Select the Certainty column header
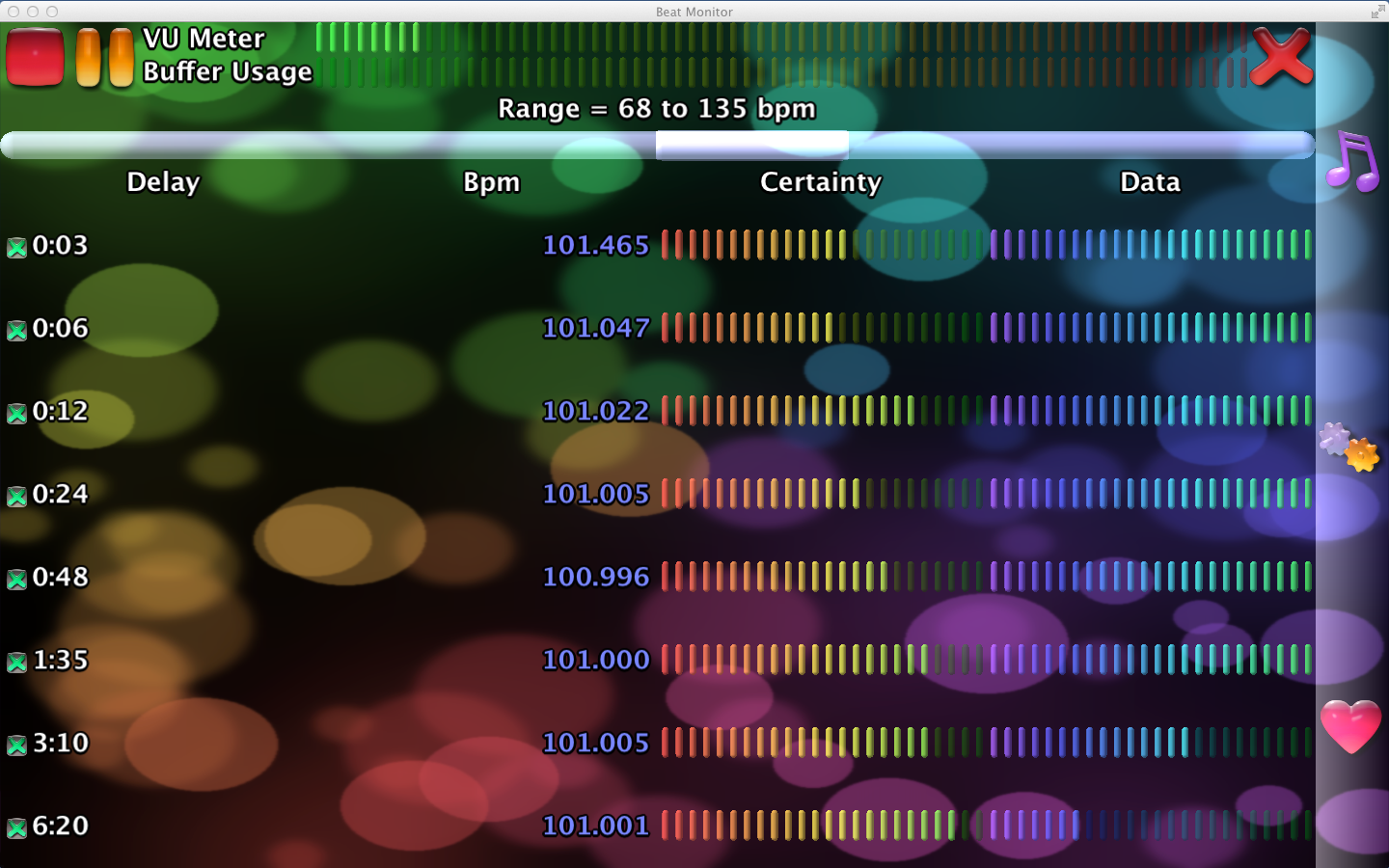The height and width of the screenshot is (868, 1389). point(821,182)
